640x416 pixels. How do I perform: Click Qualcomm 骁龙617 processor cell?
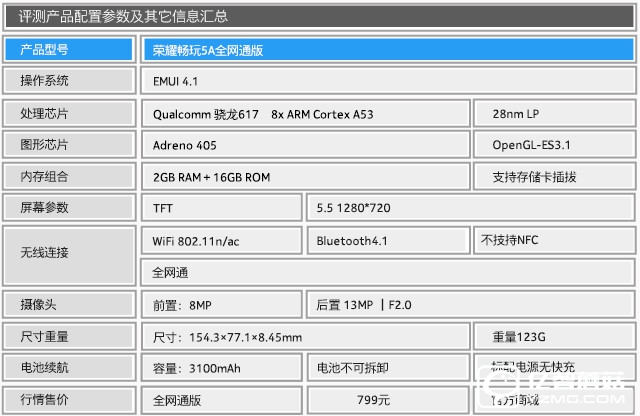point(306,113)
